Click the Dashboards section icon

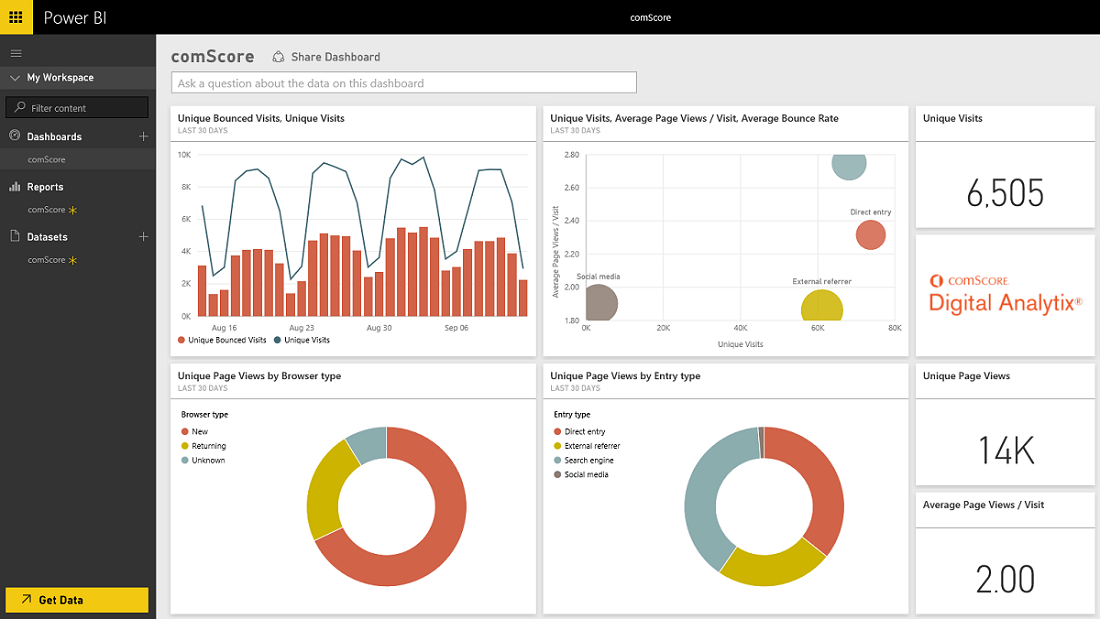coord(15,135)
